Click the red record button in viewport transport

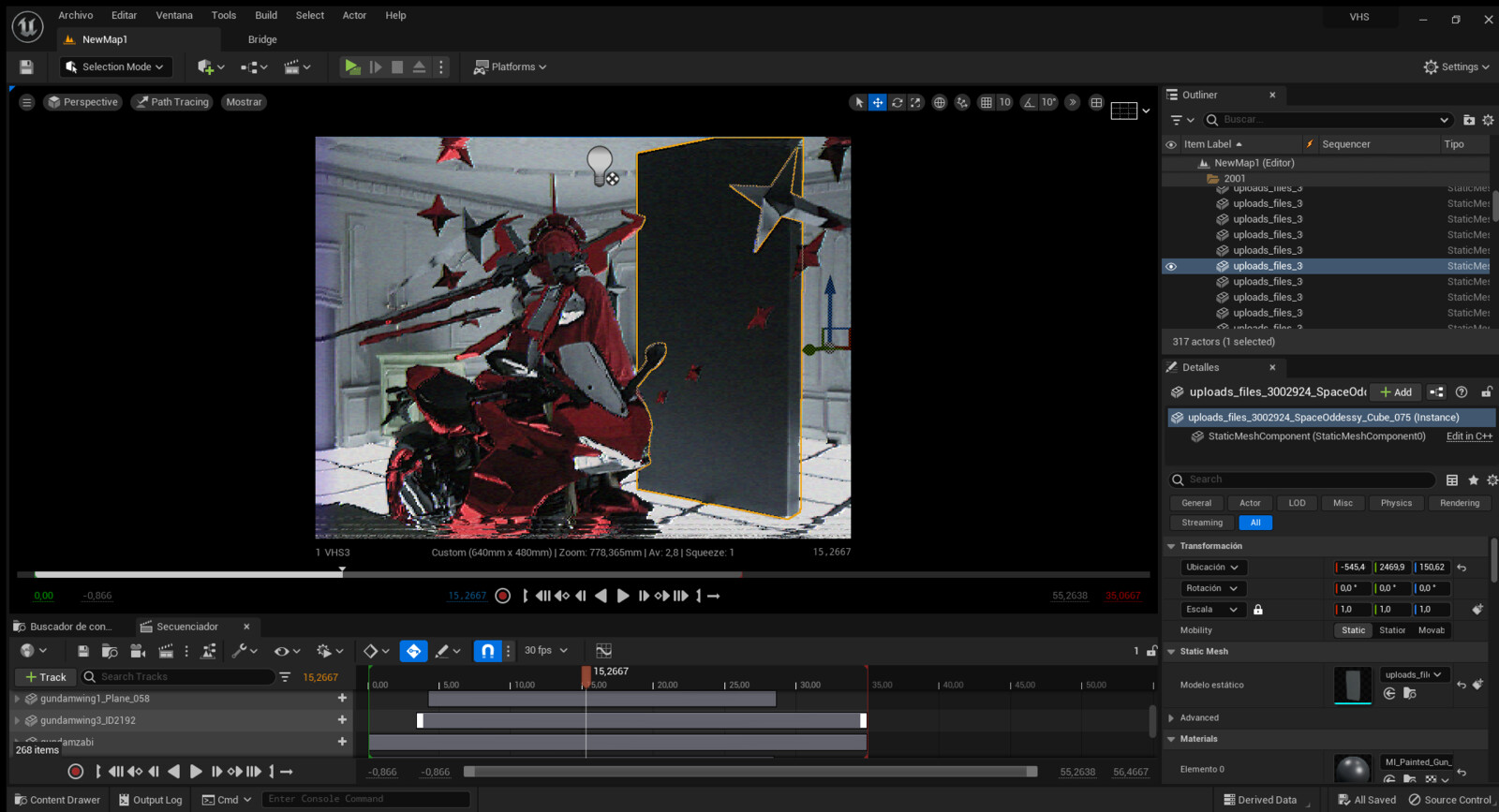(x=503, y=596)
